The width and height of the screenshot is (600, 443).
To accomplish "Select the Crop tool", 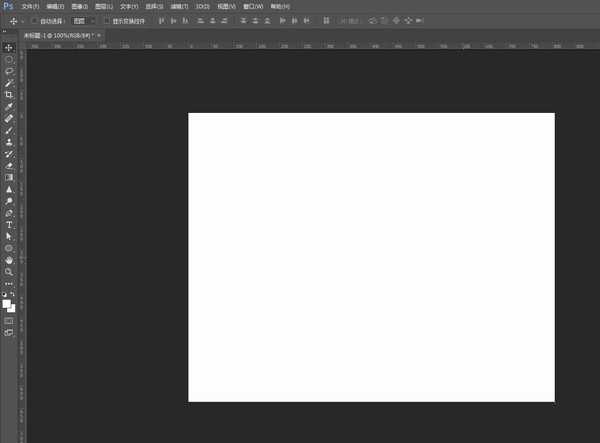I will point(9,95).
